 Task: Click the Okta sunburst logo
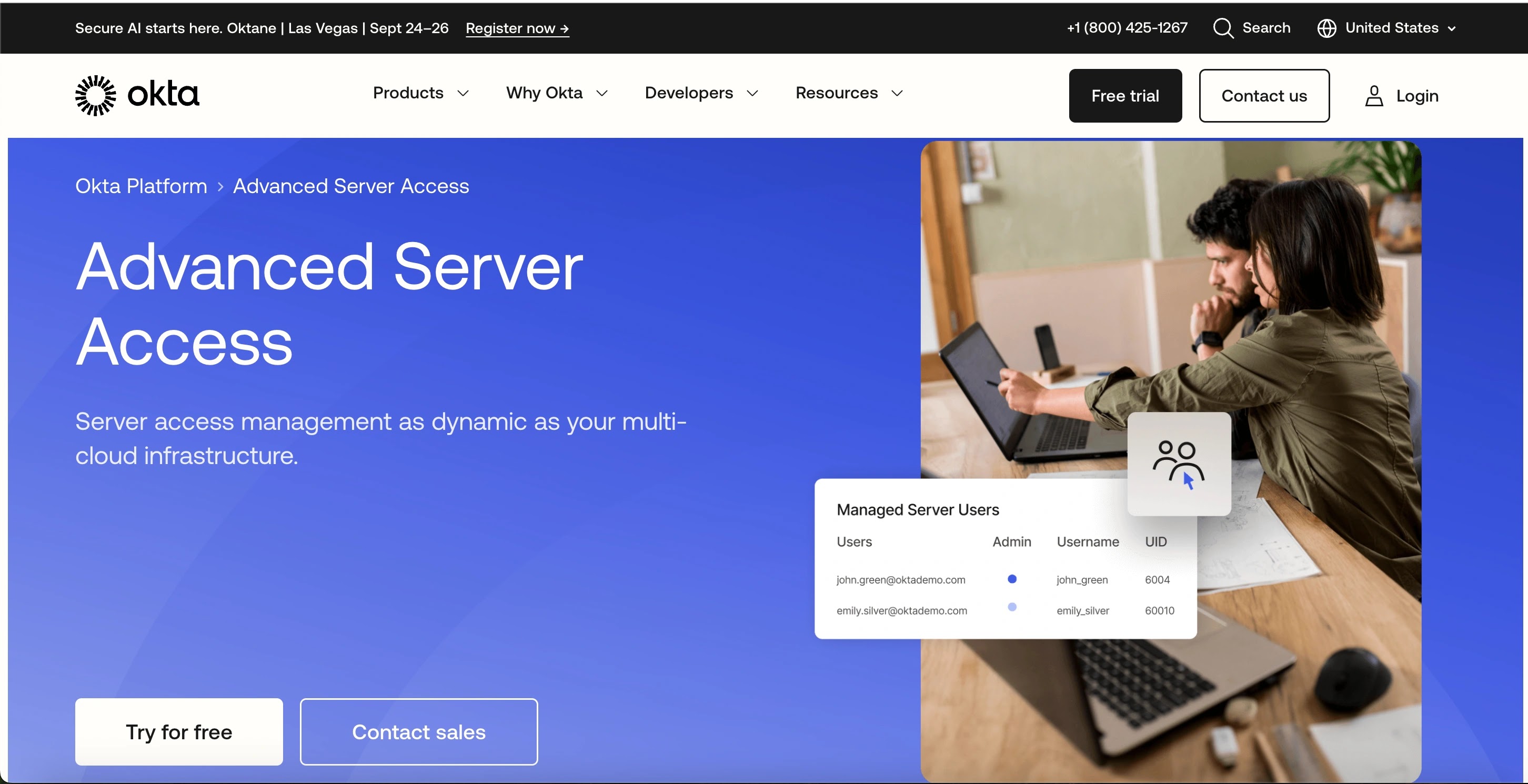click(96, 95)
